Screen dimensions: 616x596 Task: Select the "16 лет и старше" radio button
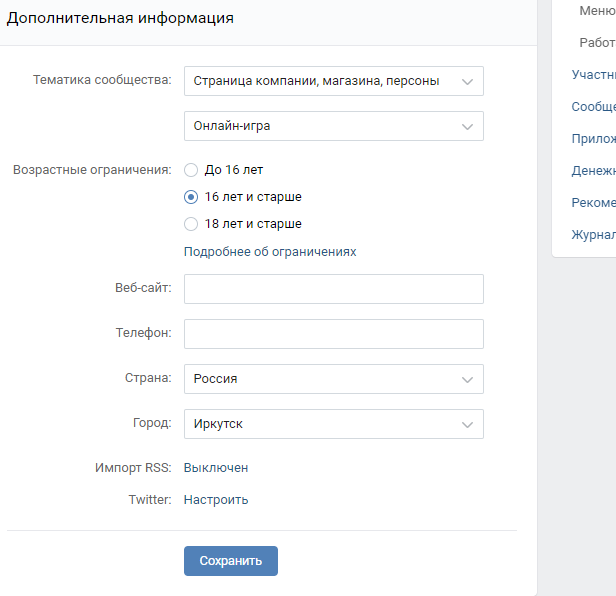pyautogui.click(x=191, y=197)
